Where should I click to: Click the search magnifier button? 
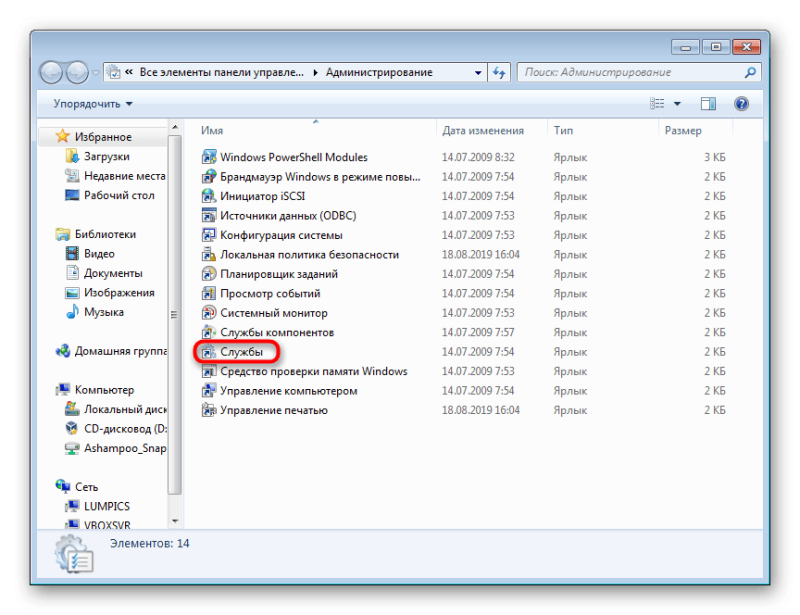pyautogui.click(x=749, y=72)
